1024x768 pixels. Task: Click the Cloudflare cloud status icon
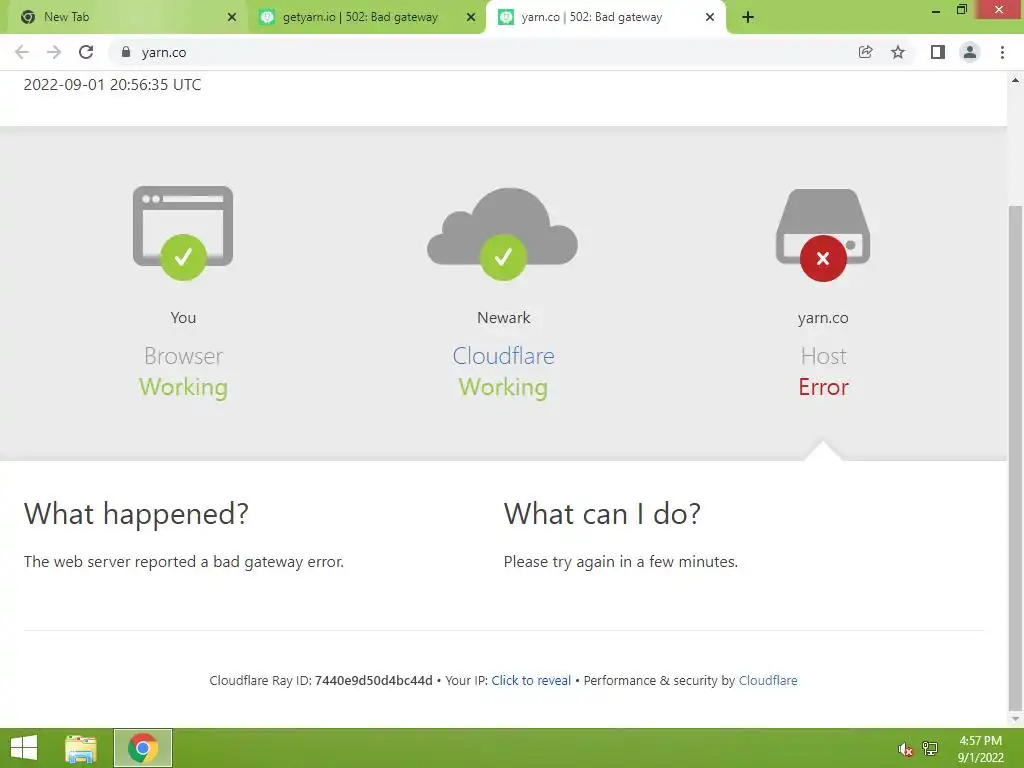[x=502, y=234]
